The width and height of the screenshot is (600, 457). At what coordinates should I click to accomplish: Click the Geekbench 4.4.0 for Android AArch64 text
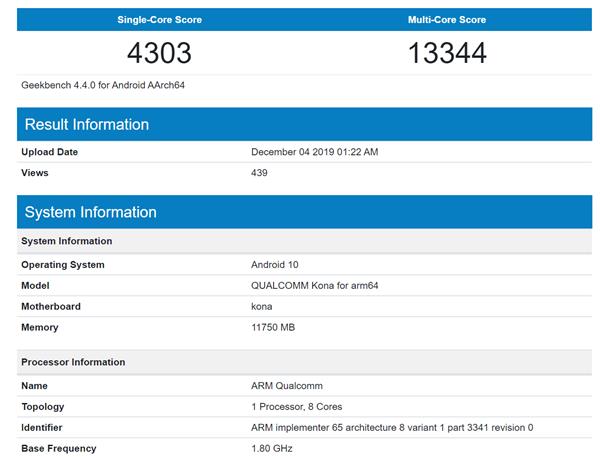pyautogui.click(x=103, y=86)
